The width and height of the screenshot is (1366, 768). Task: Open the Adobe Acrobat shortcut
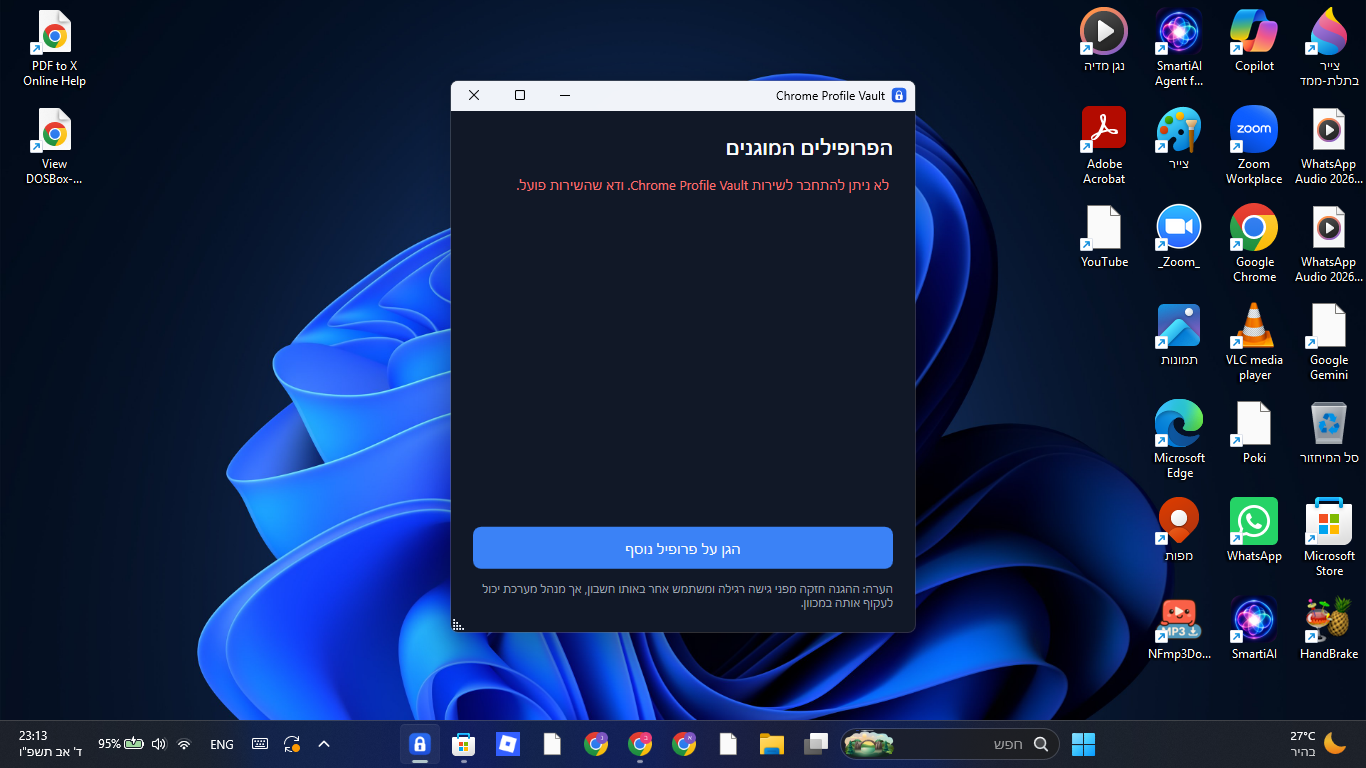click(x=1104, y=146)
